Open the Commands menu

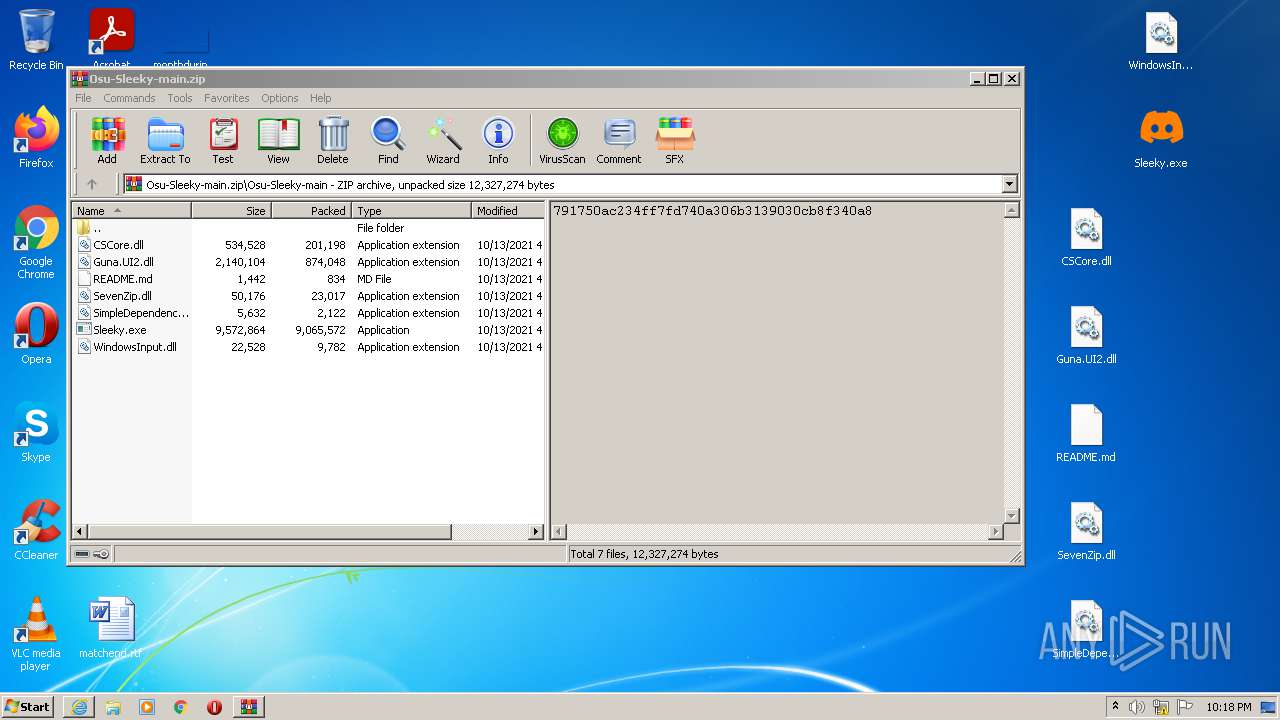click(x=129, y=98)
